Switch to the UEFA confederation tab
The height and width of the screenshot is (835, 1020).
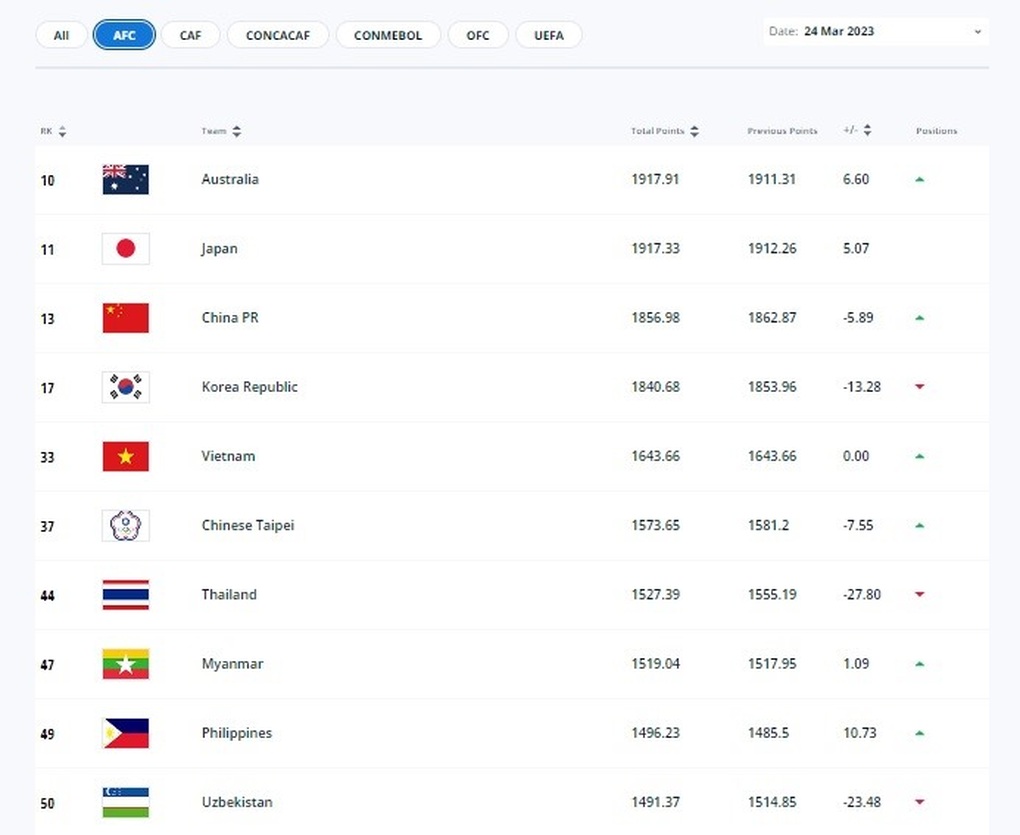[x=549, y=35]
